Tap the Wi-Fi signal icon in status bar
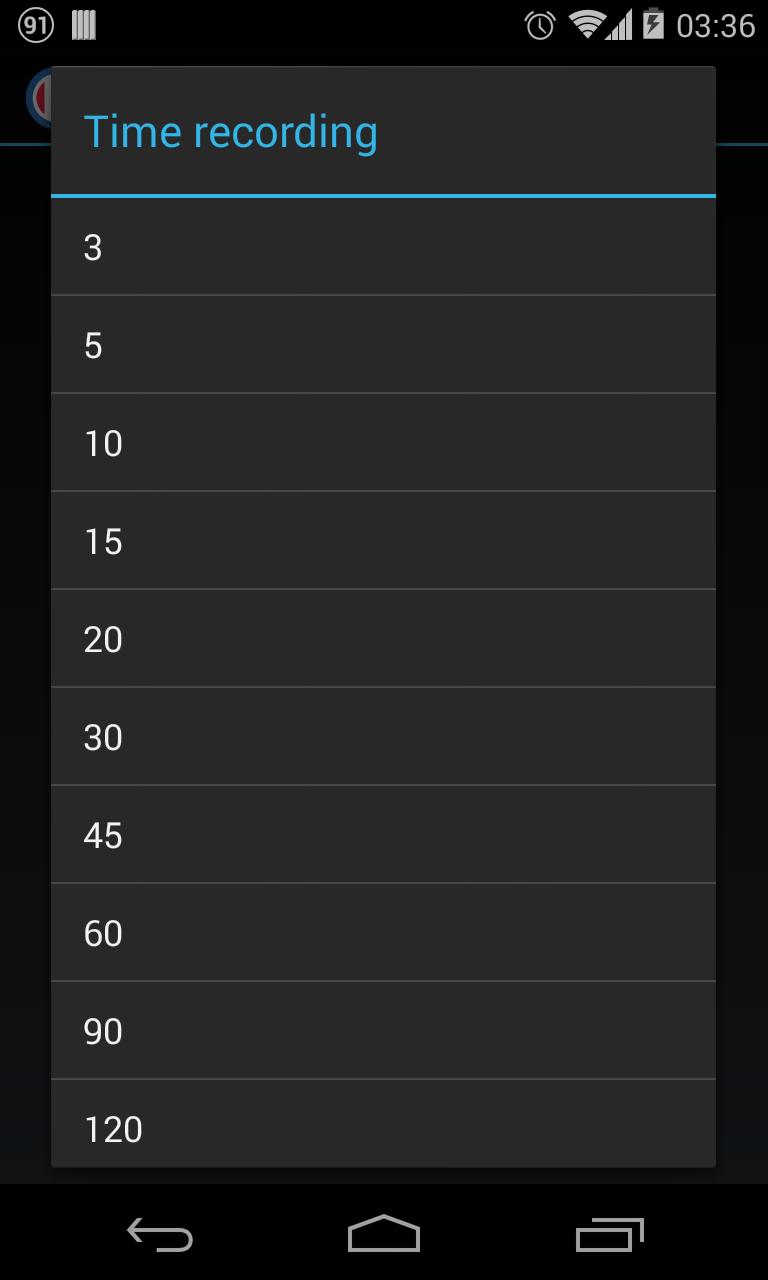 [588, 27]
